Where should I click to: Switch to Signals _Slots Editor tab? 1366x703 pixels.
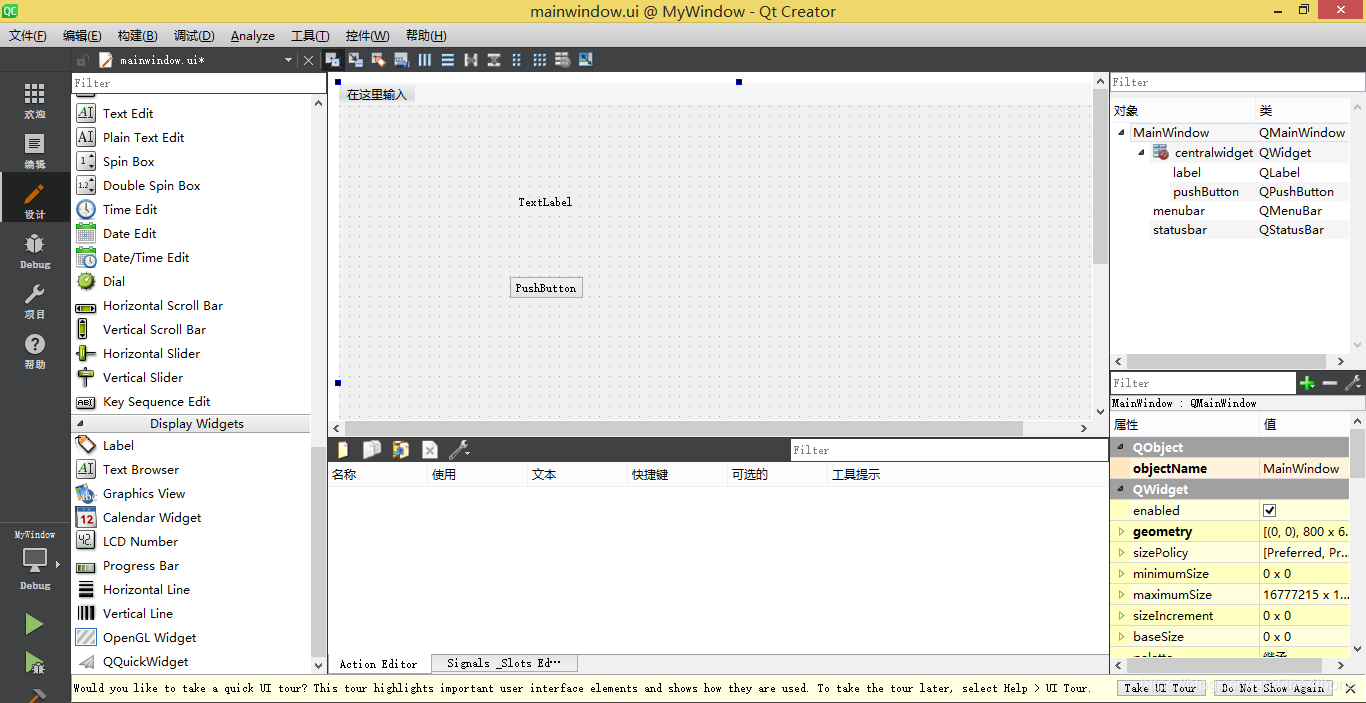pyautogui.click(x=504, y=663)
